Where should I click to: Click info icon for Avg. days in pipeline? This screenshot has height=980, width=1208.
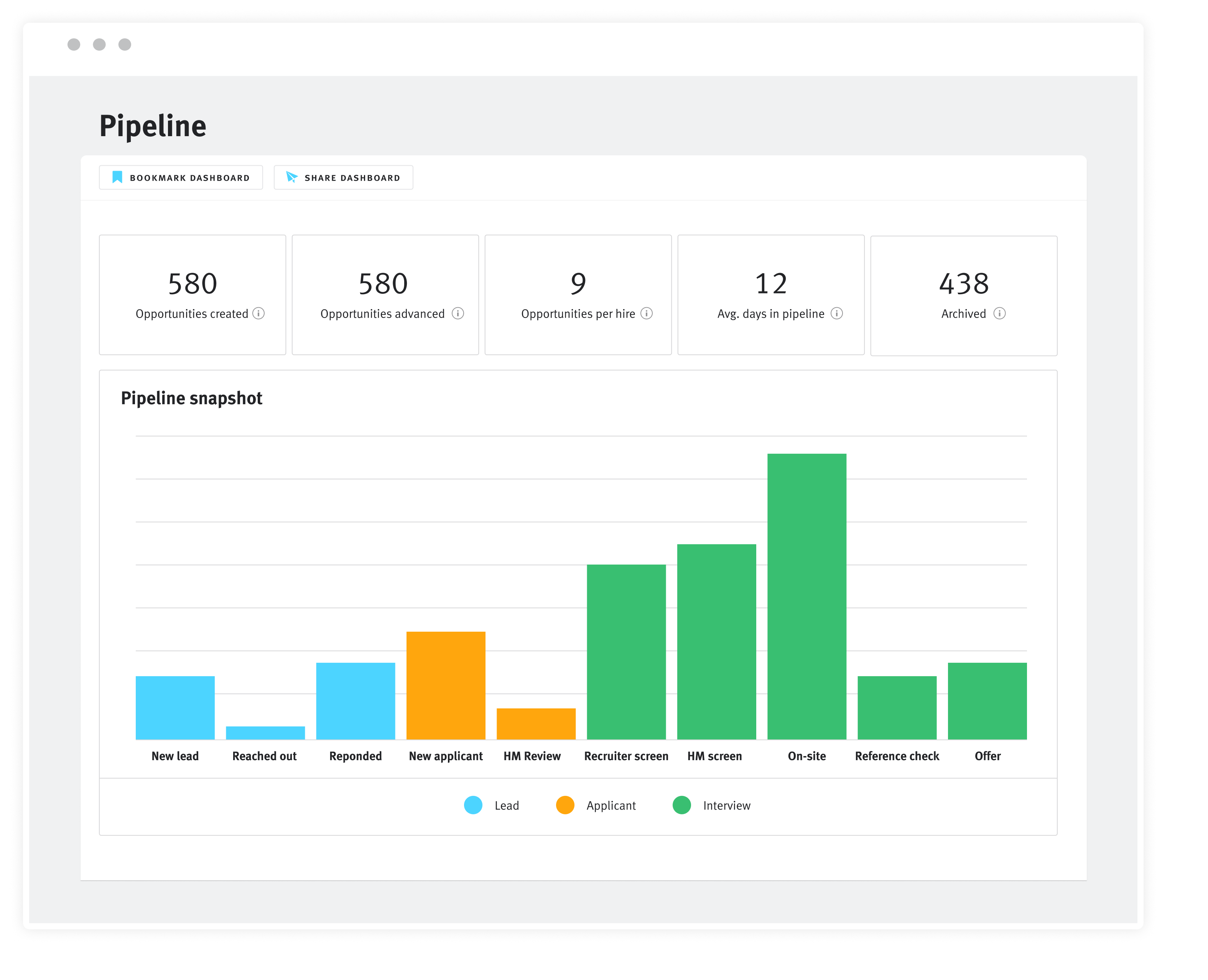[x=837, y=313]
